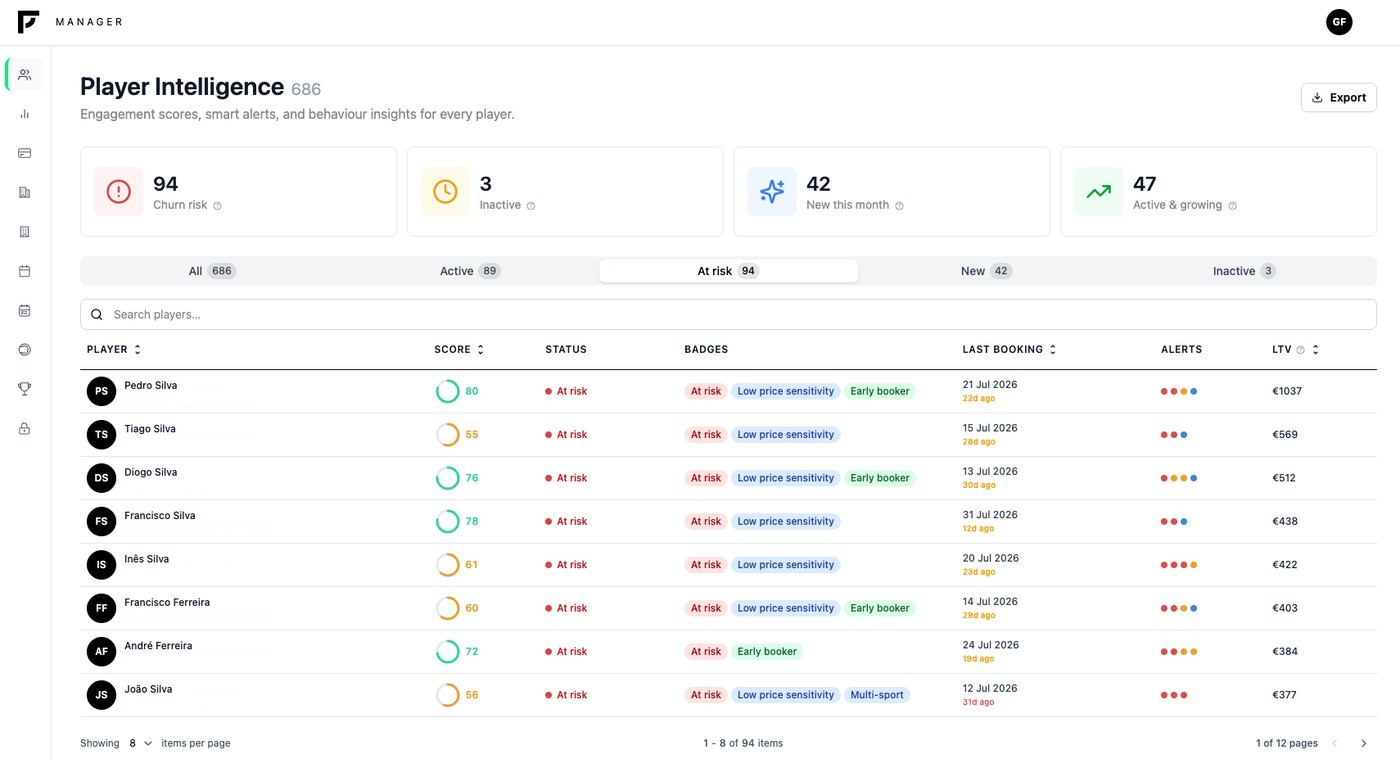Viewport: 1400px width, 760px height.
Task: Click the info icon beside Active & growing
Action: pyautogui.click(x=1232, y=206)
